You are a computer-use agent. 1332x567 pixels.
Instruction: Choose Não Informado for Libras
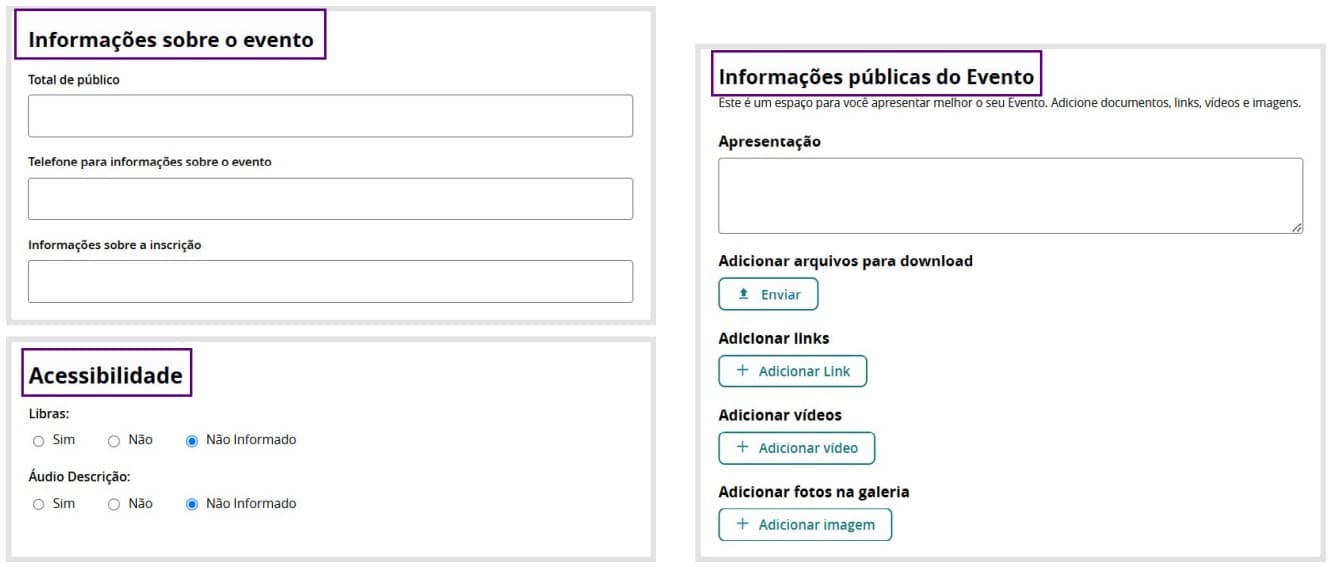tap(192, 441)
